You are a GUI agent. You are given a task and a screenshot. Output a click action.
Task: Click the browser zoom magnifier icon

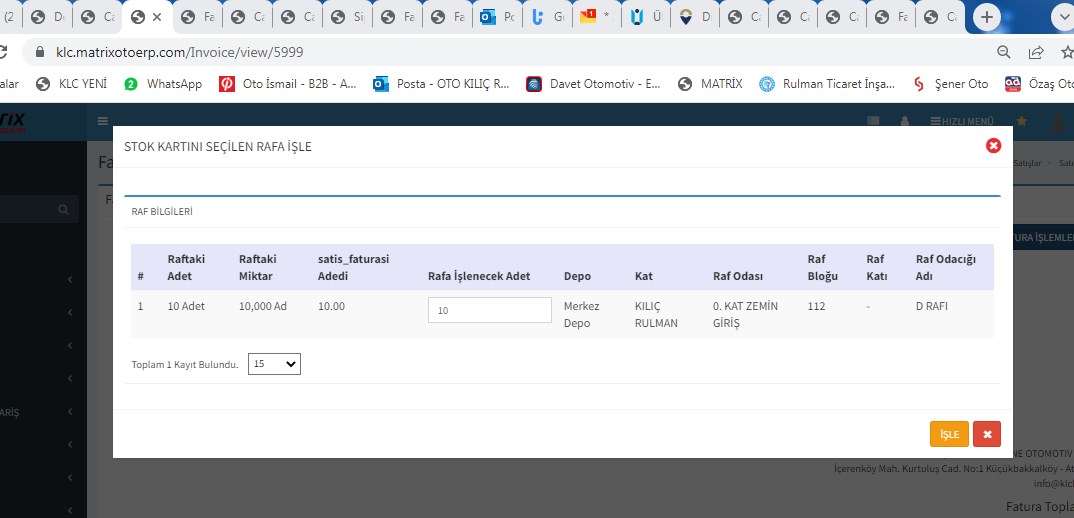(1004, 52)
